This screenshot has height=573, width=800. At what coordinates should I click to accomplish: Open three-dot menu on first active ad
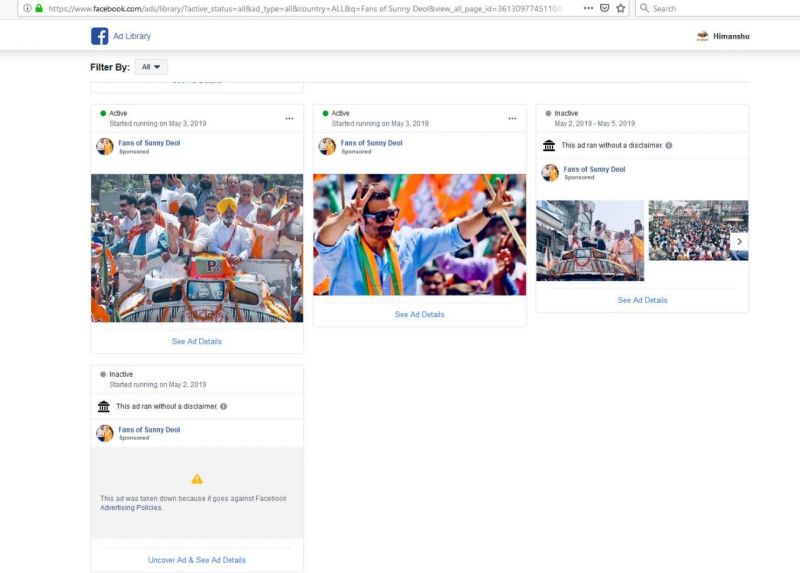[x=289, y=118]
